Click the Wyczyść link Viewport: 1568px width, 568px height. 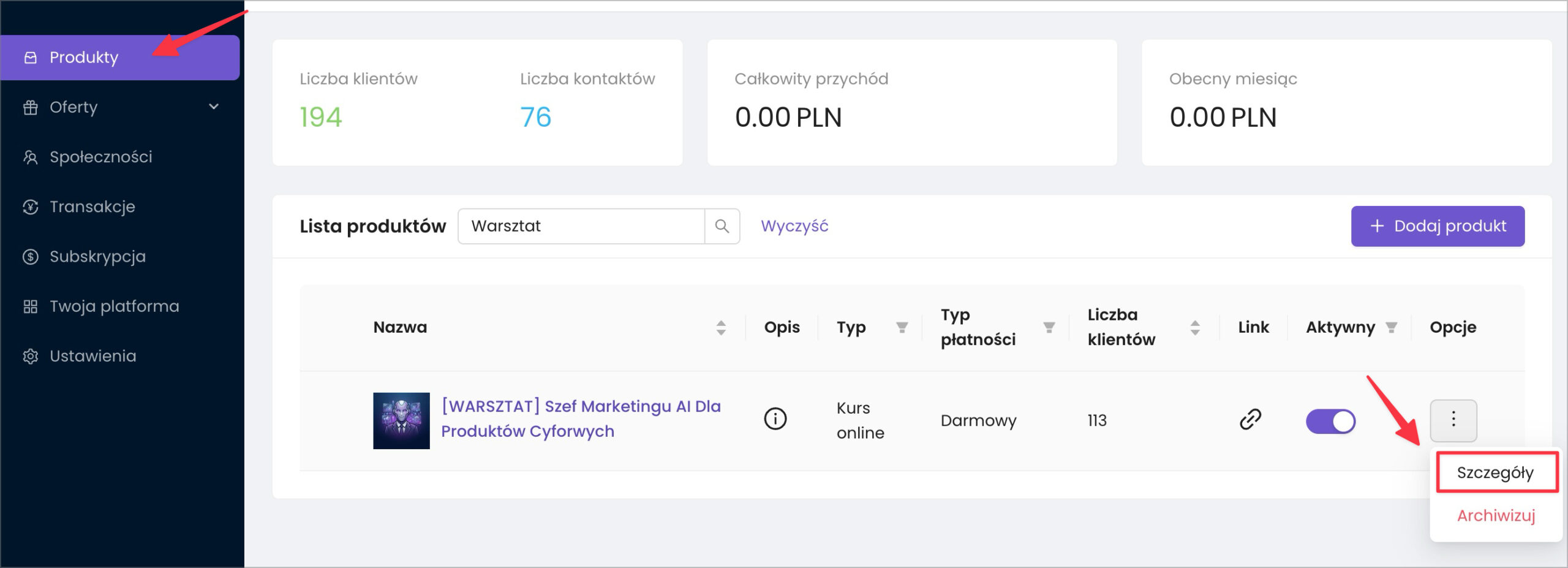click(794, 226)
